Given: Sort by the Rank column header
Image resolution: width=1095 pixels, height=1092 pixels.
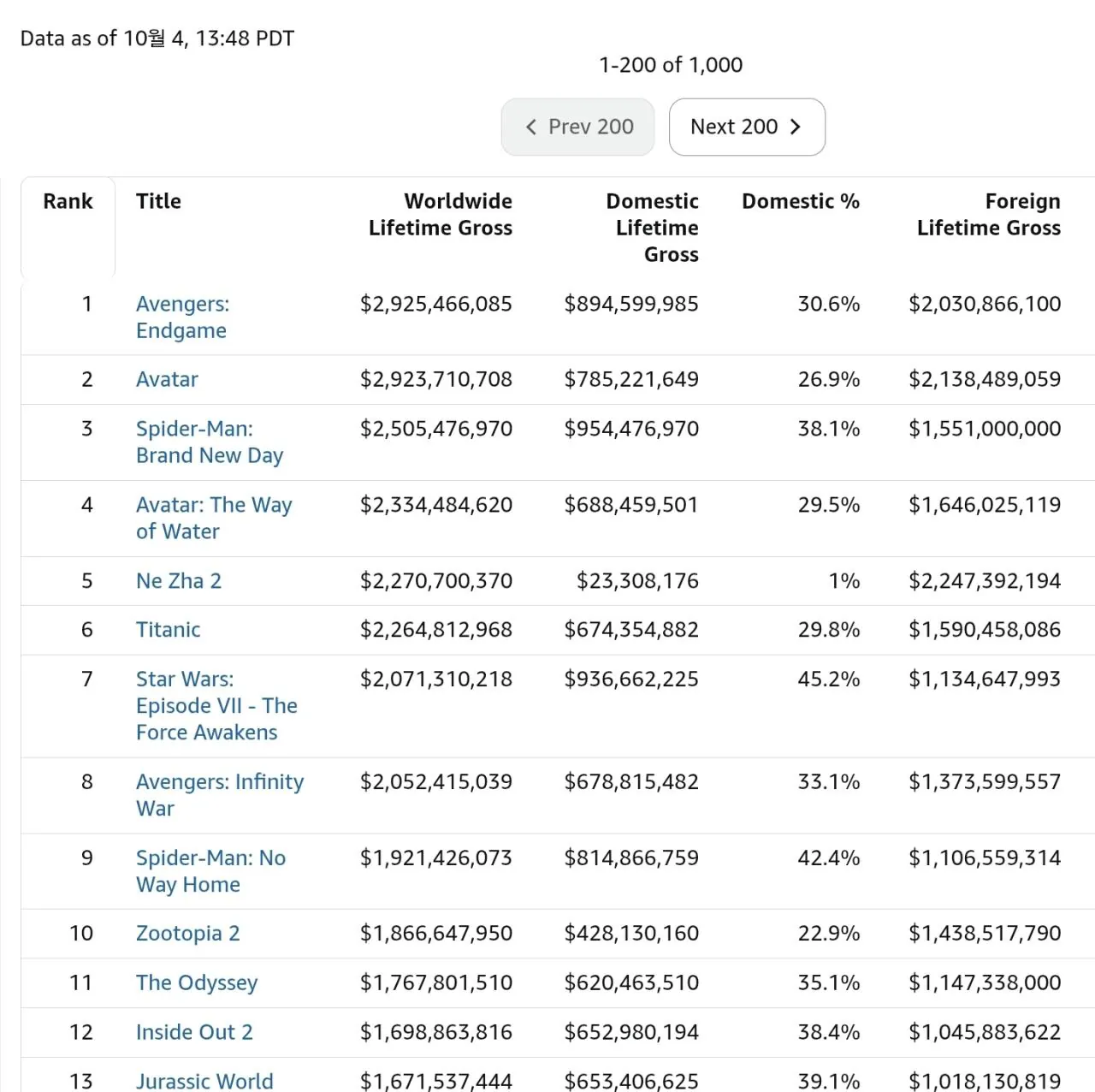Looking at the screenshot, I should pyautogui.click(x=68, y=201).
